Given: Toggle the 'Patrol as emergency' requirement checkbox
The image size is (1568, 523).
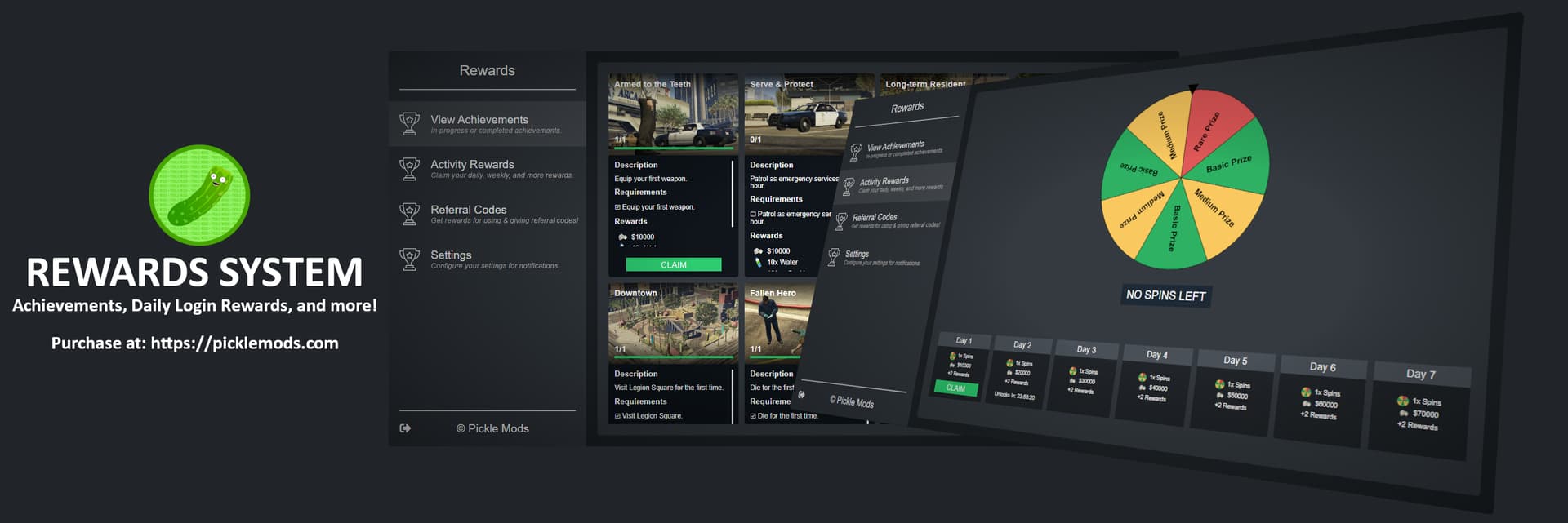Looking at the screenshot, I should click(x=753, y=214).
